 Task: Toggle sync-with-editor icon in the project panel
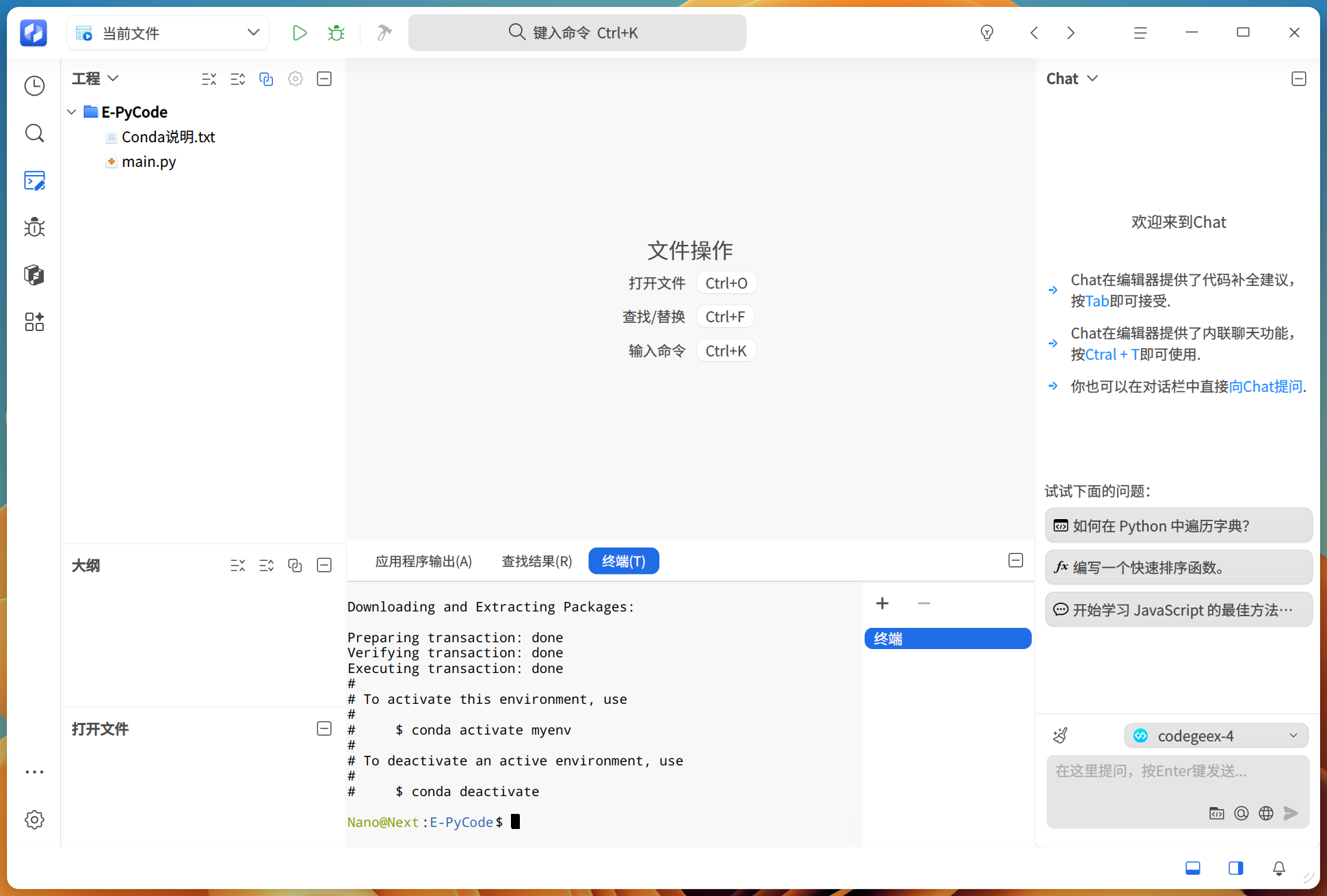tap(266, 79)
